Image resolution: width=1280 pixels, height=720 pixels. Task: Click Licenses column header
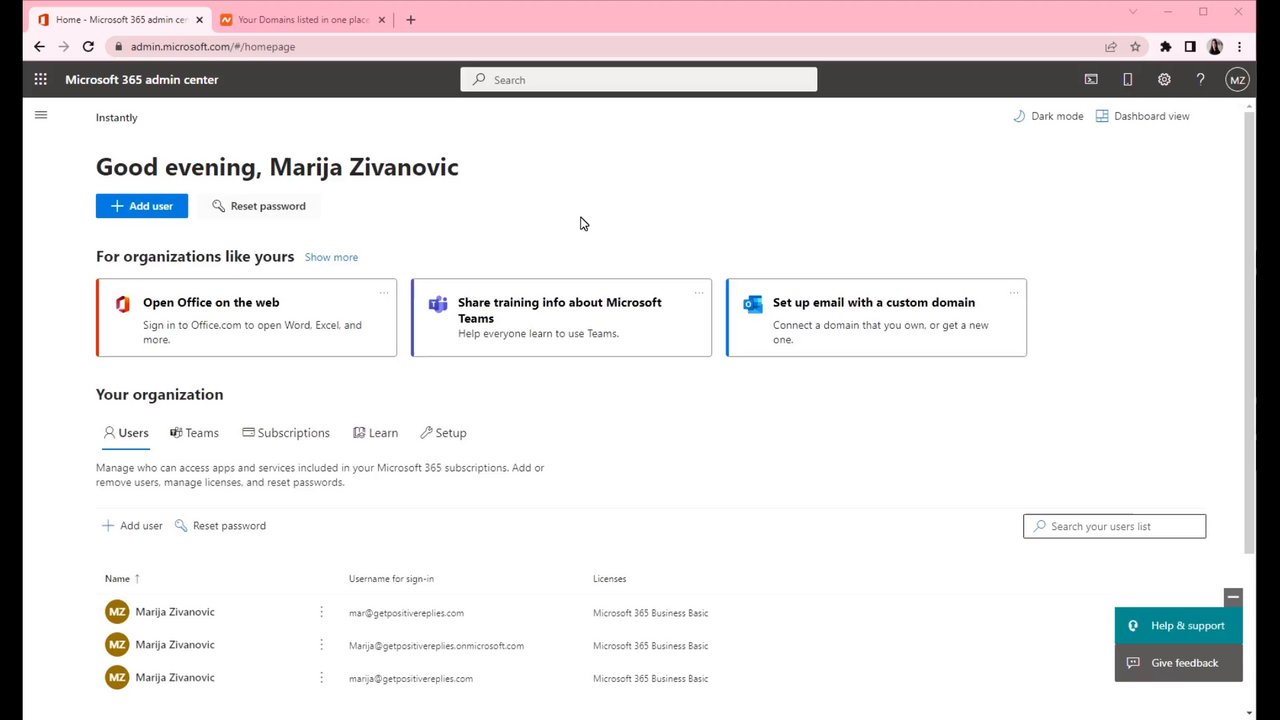609,579
